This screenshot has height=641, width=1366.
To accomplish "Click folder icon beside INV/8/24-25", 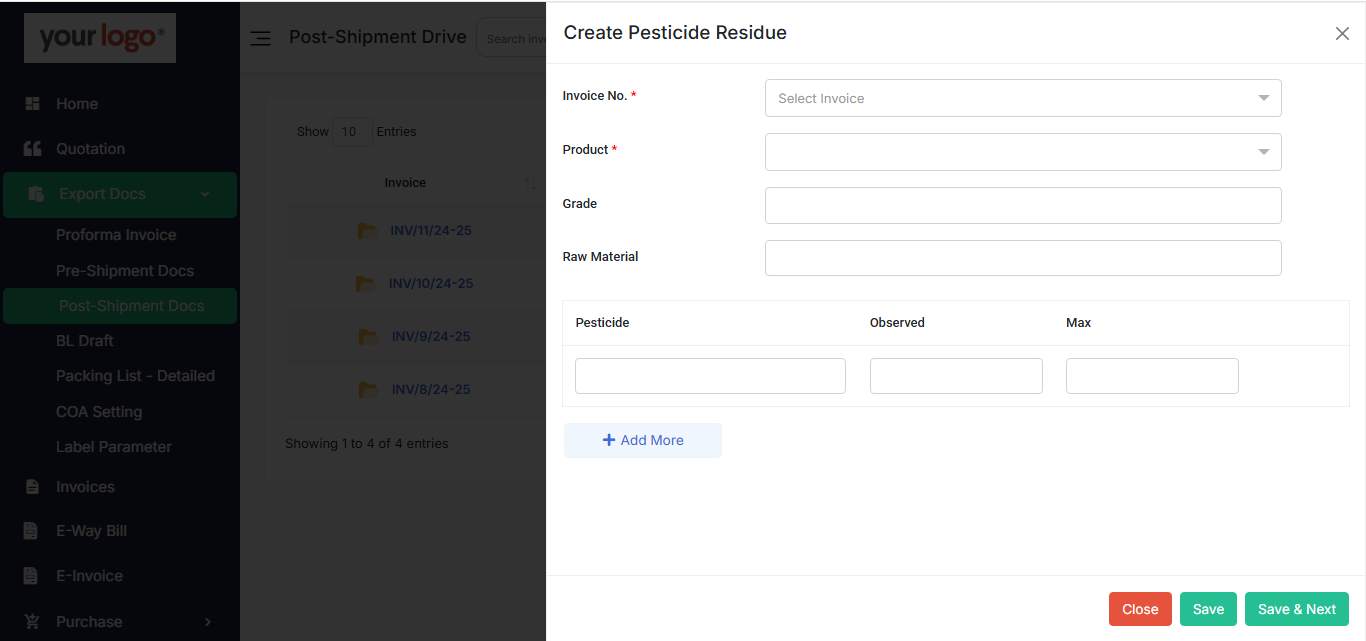I will coord(369,390).
